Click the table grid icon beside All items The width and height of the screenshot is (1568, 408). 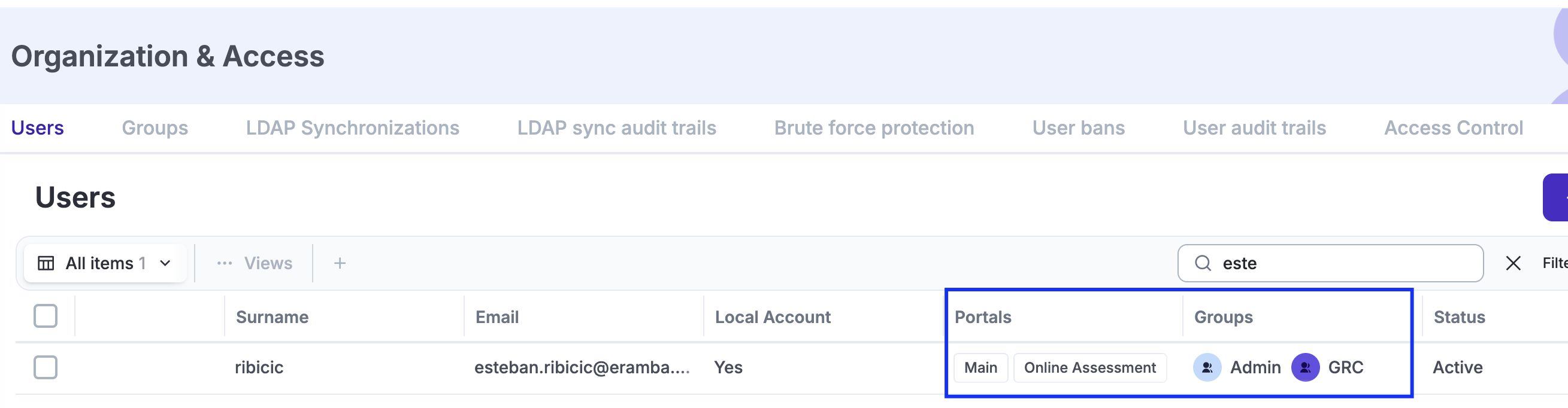tap(46, 263)
